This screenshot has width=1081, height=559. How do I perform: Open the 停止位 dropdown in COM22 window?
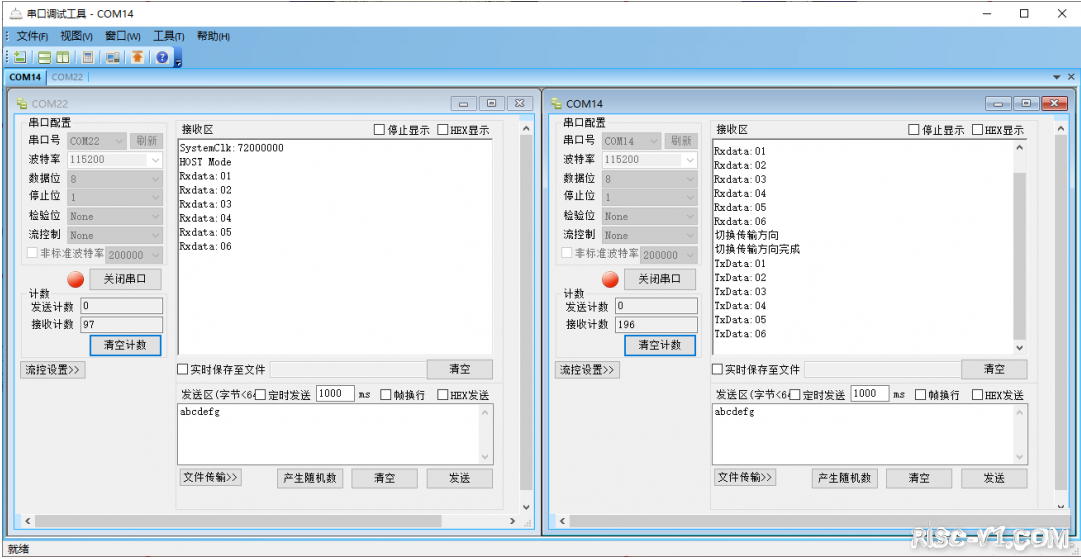(115, 197)
